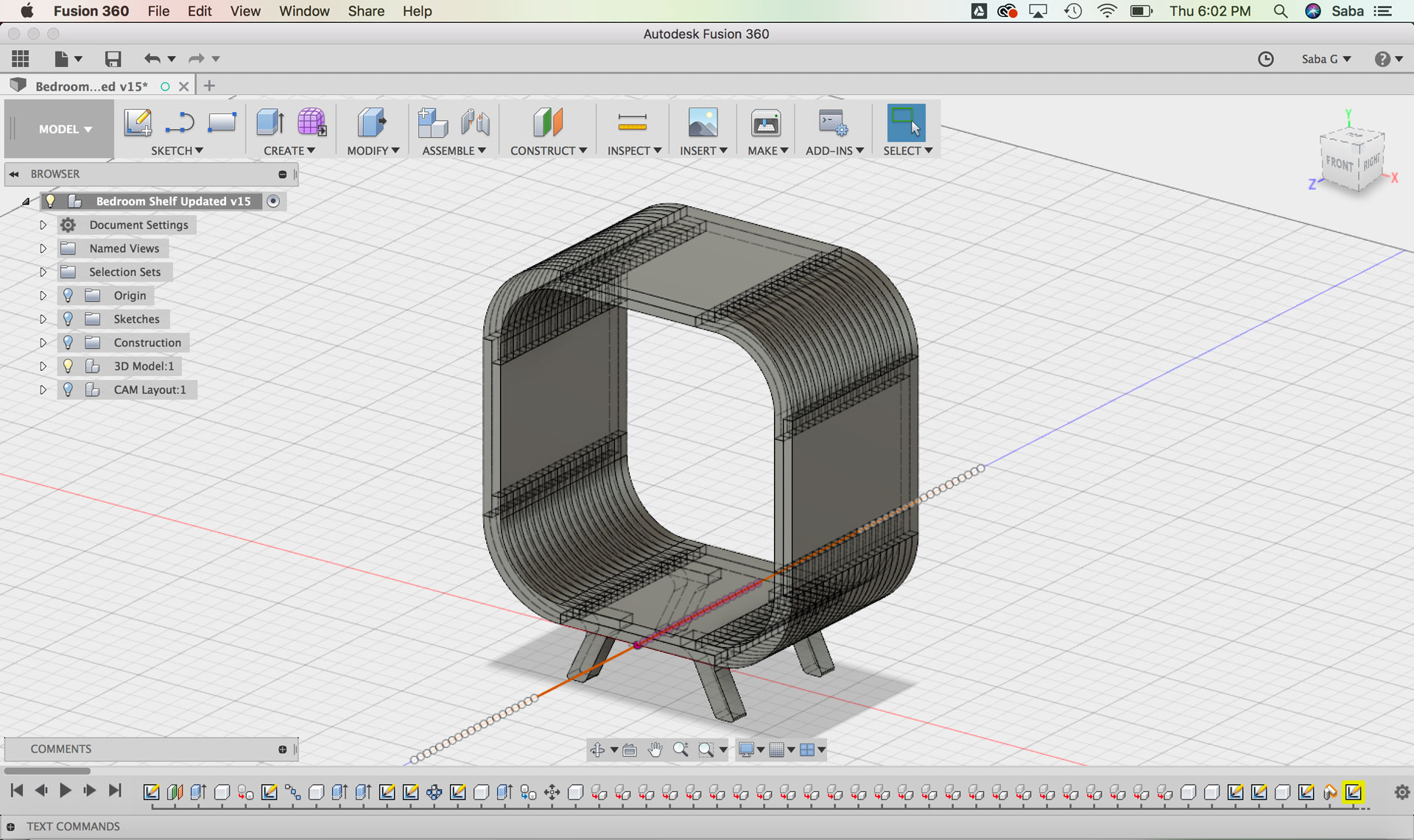
Task: Select the Press Pull modify icon
Action: click(372, 122)
